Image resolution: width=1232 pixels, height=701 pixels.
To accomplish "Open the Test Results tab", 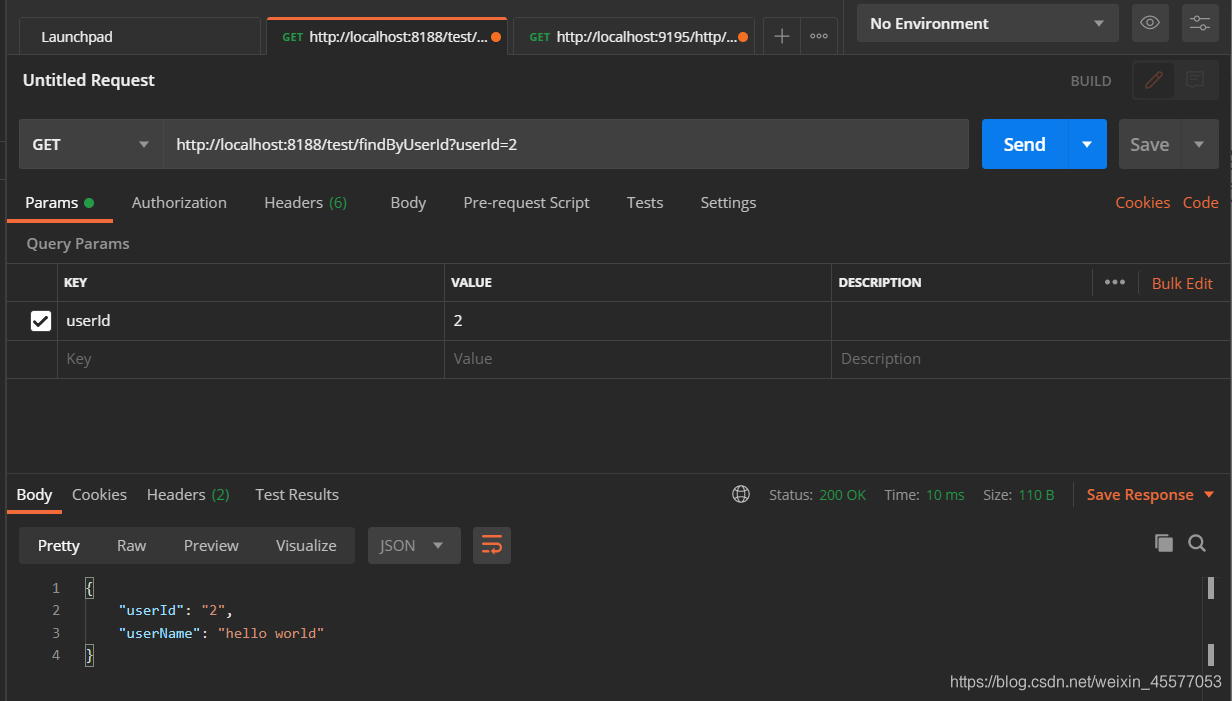I will 297,495.
